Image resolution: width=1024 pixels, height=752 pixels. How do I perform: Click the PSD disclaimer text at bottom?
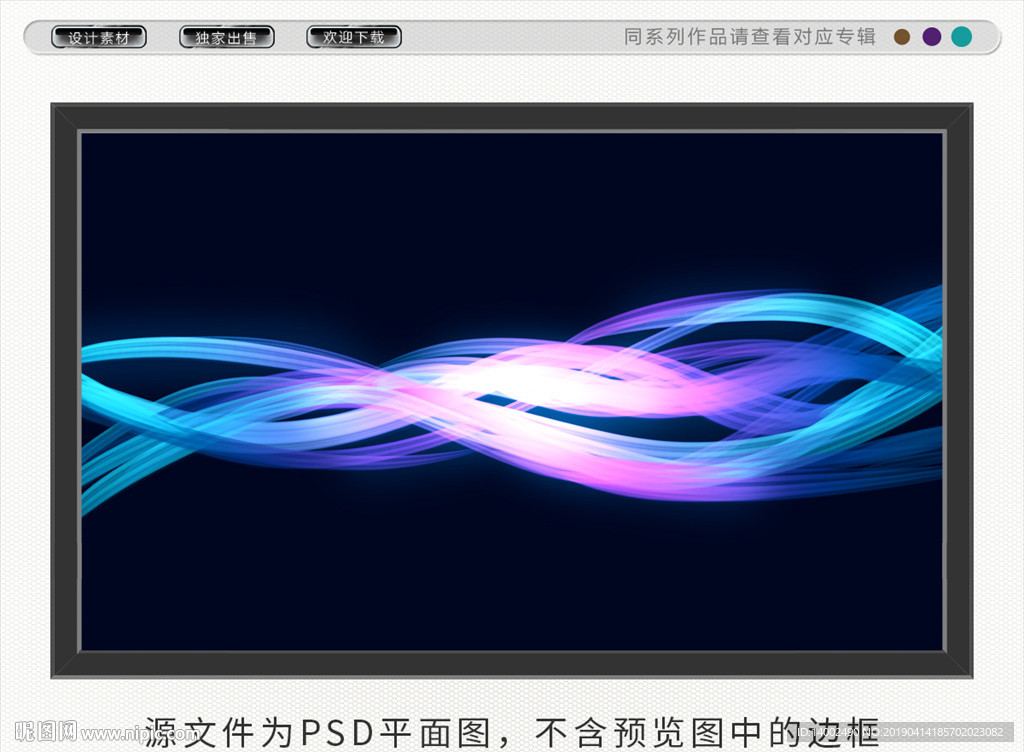(512, 729)
